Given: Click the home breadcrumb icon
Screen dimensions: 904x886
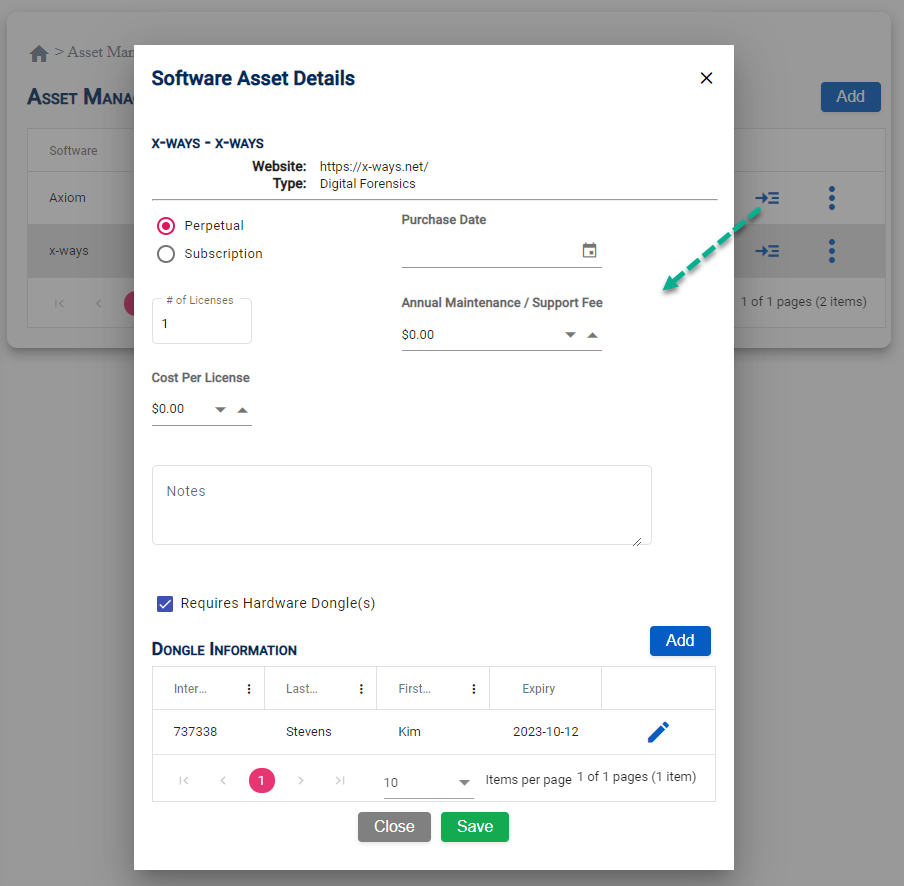Looking at the screenshot, I should pos(39,54).
